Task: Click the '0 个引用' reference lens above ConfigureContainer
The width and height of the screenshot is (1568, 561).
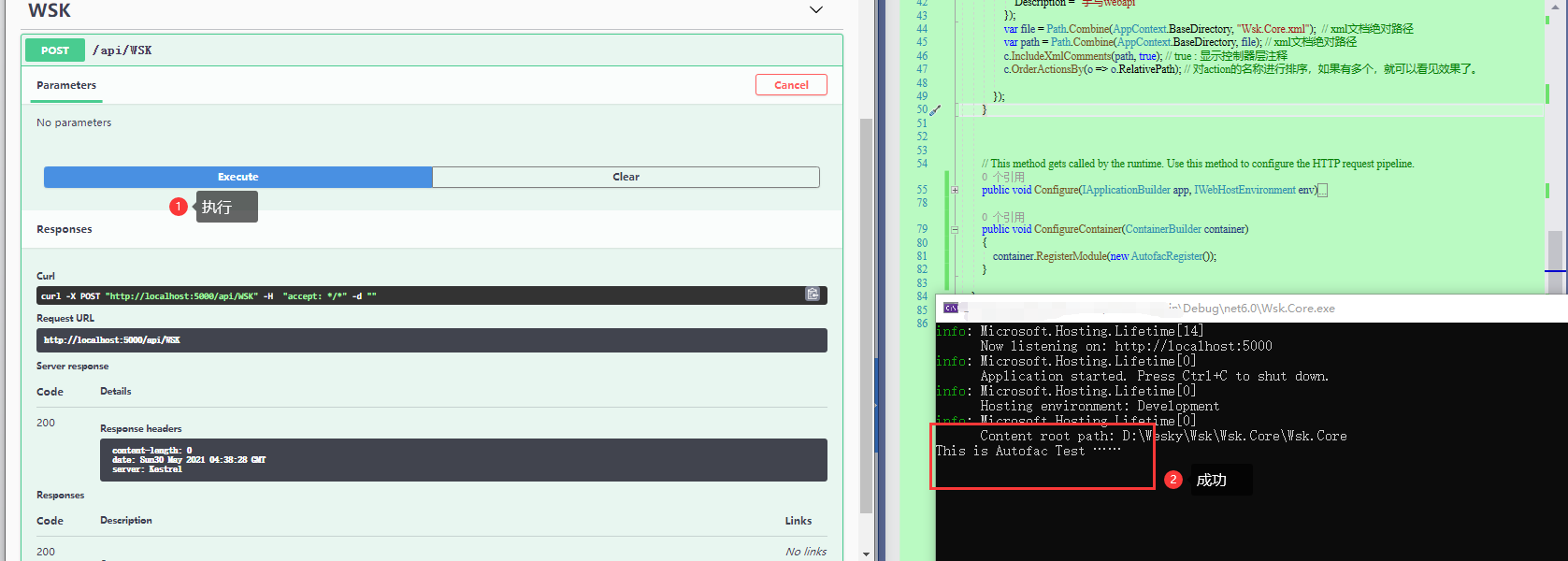Action: tap(1003, 217)
